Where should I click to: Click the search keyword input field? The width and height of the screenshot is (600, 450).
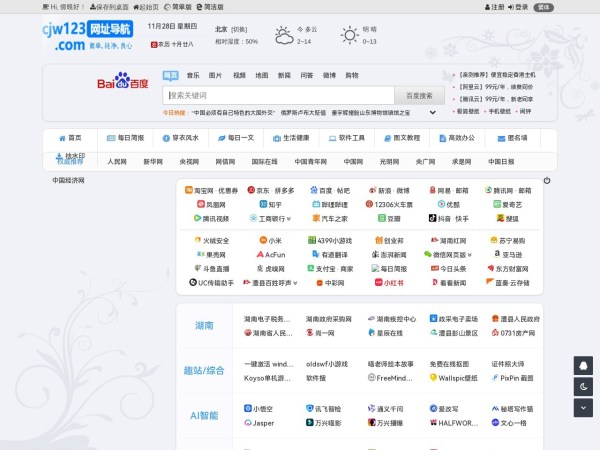pos(278,96)
